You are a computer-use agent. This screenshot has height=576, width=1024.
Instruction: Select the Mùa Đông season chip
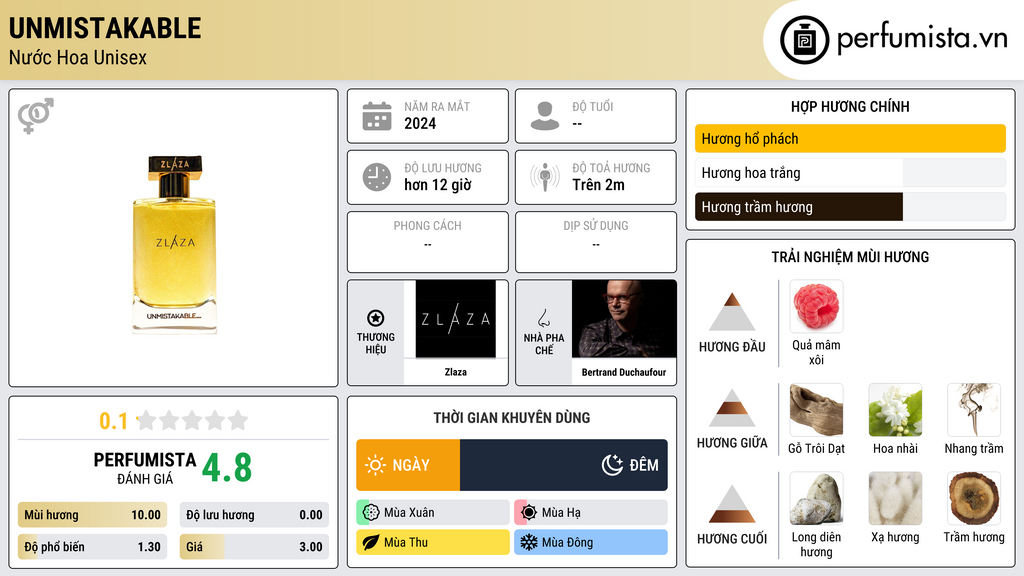coord(591,542)
